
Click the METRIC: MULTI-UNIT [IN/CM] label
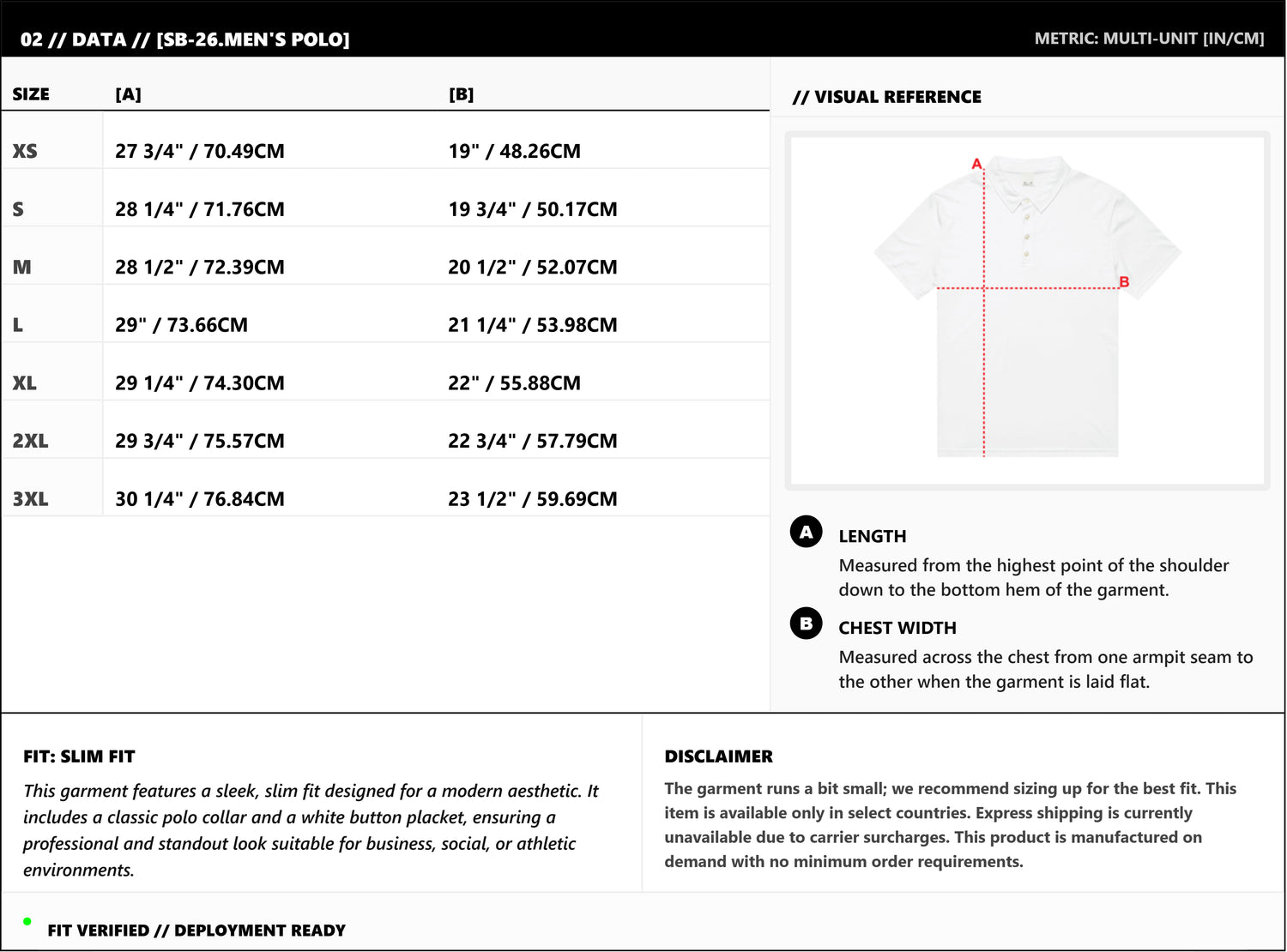coord(1149,39)
